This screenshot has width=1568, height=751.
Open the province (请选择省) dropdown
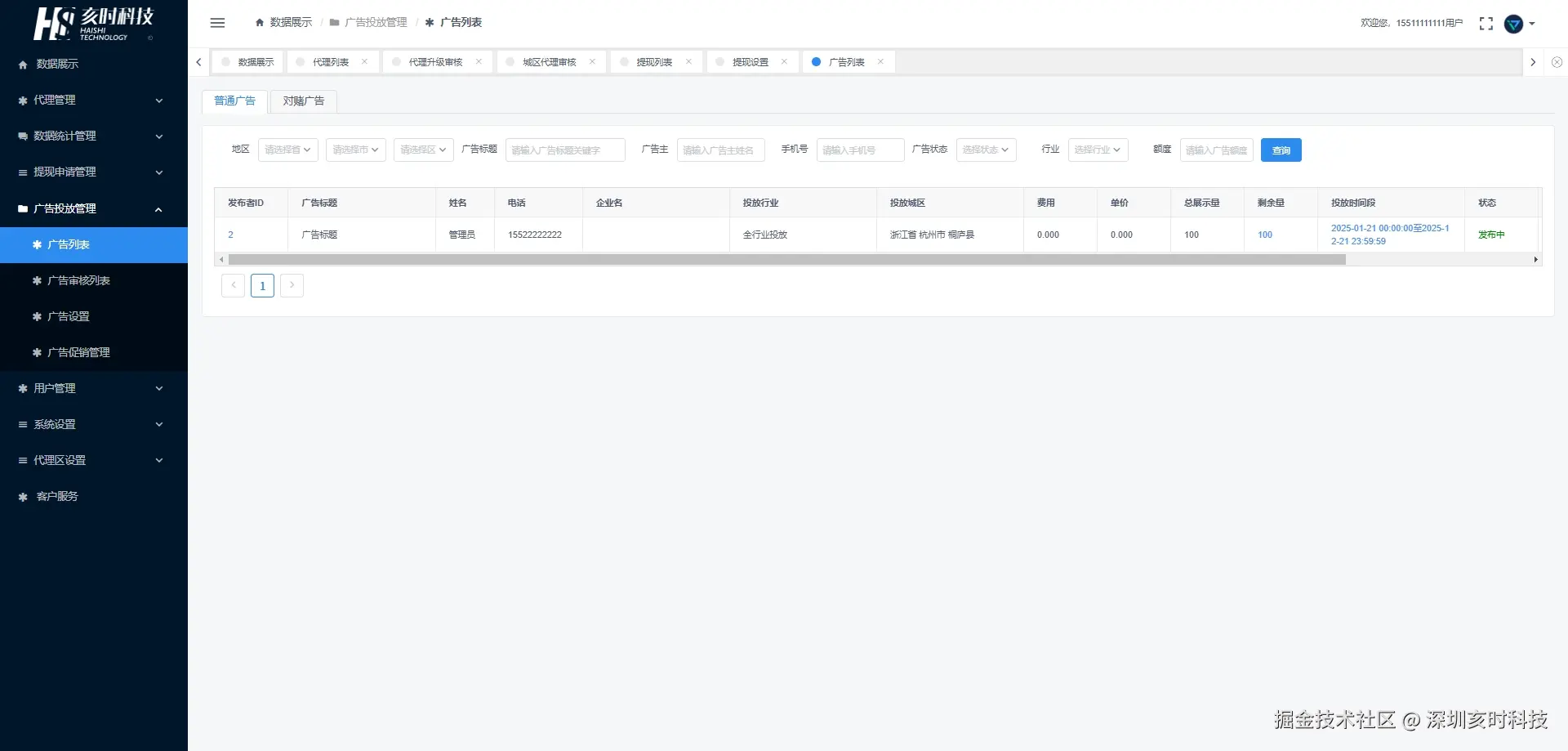288,150
